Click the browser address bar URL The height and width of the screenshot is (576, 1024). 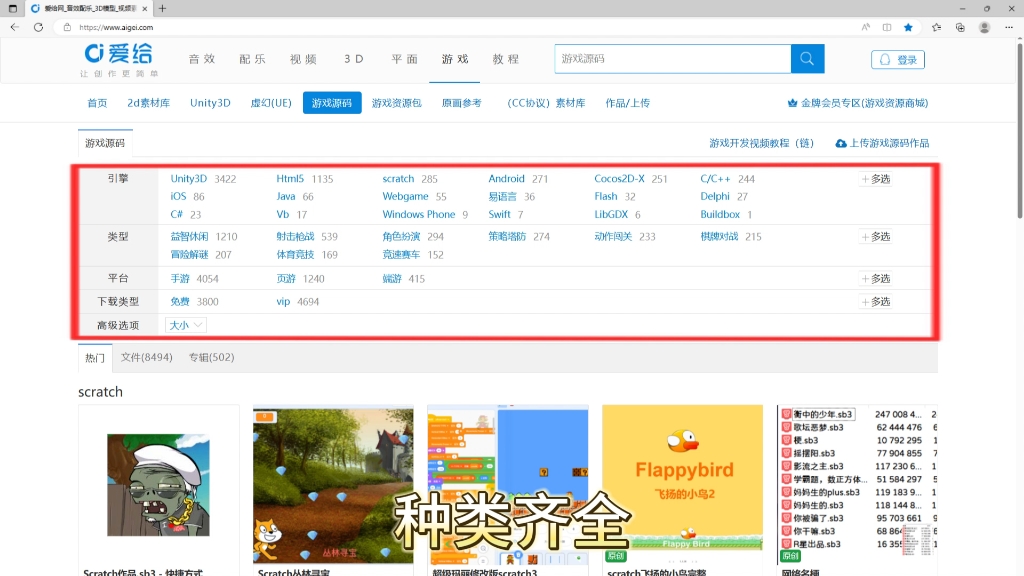tap(116, 27)
